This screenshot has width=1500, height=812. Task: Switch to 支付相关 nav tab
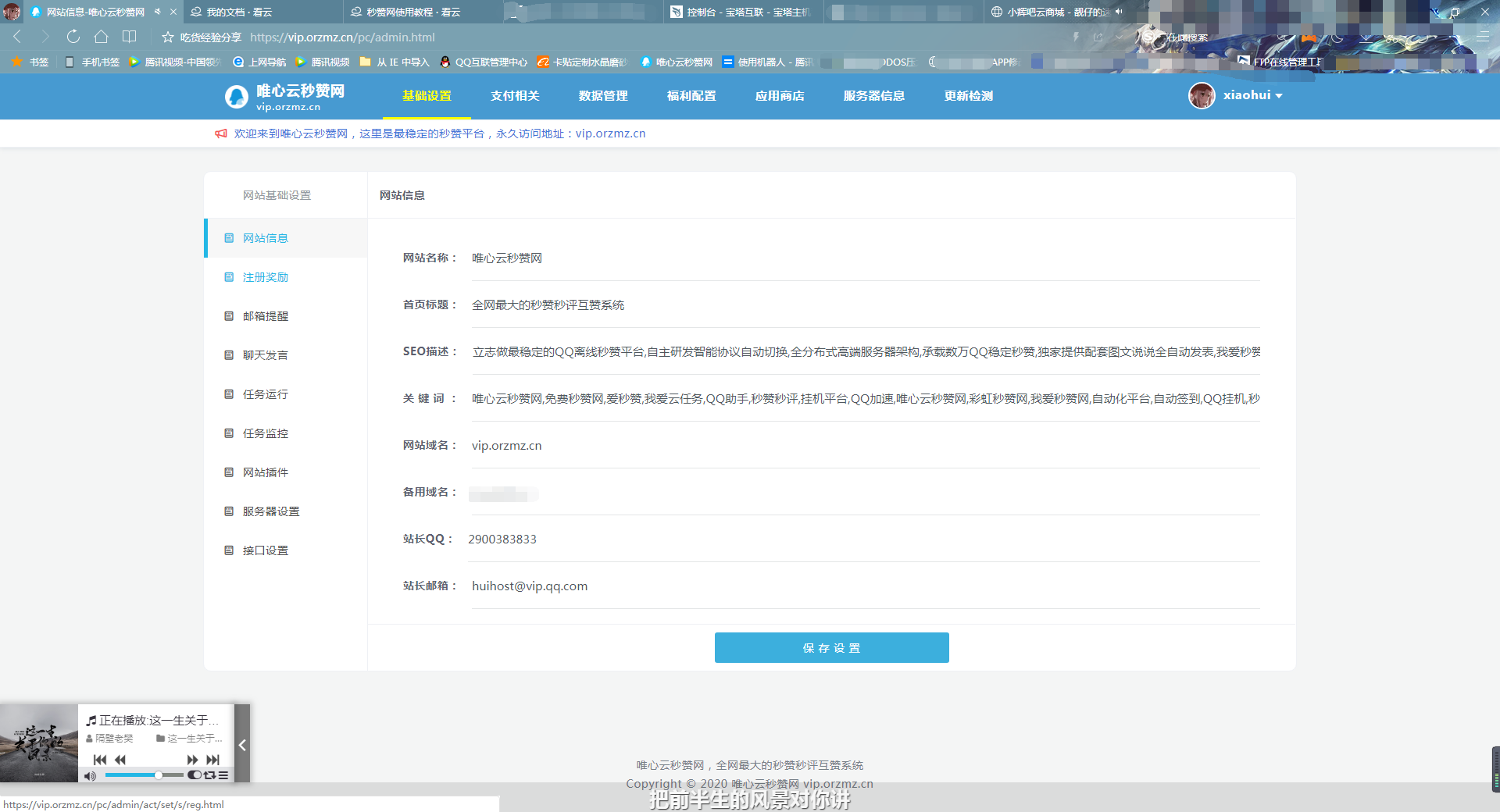pos(515,96)
